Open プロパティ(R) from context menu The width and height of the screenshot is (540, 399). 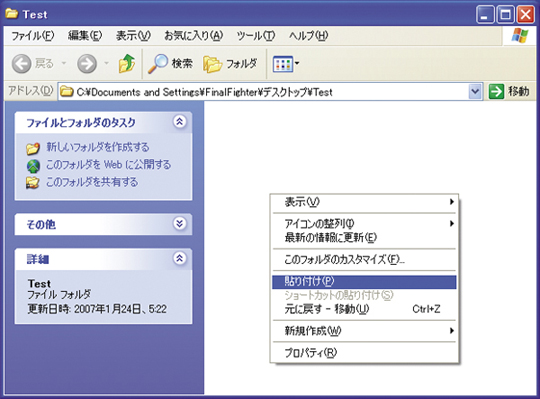pyautogui.click(x=364, y=353)
